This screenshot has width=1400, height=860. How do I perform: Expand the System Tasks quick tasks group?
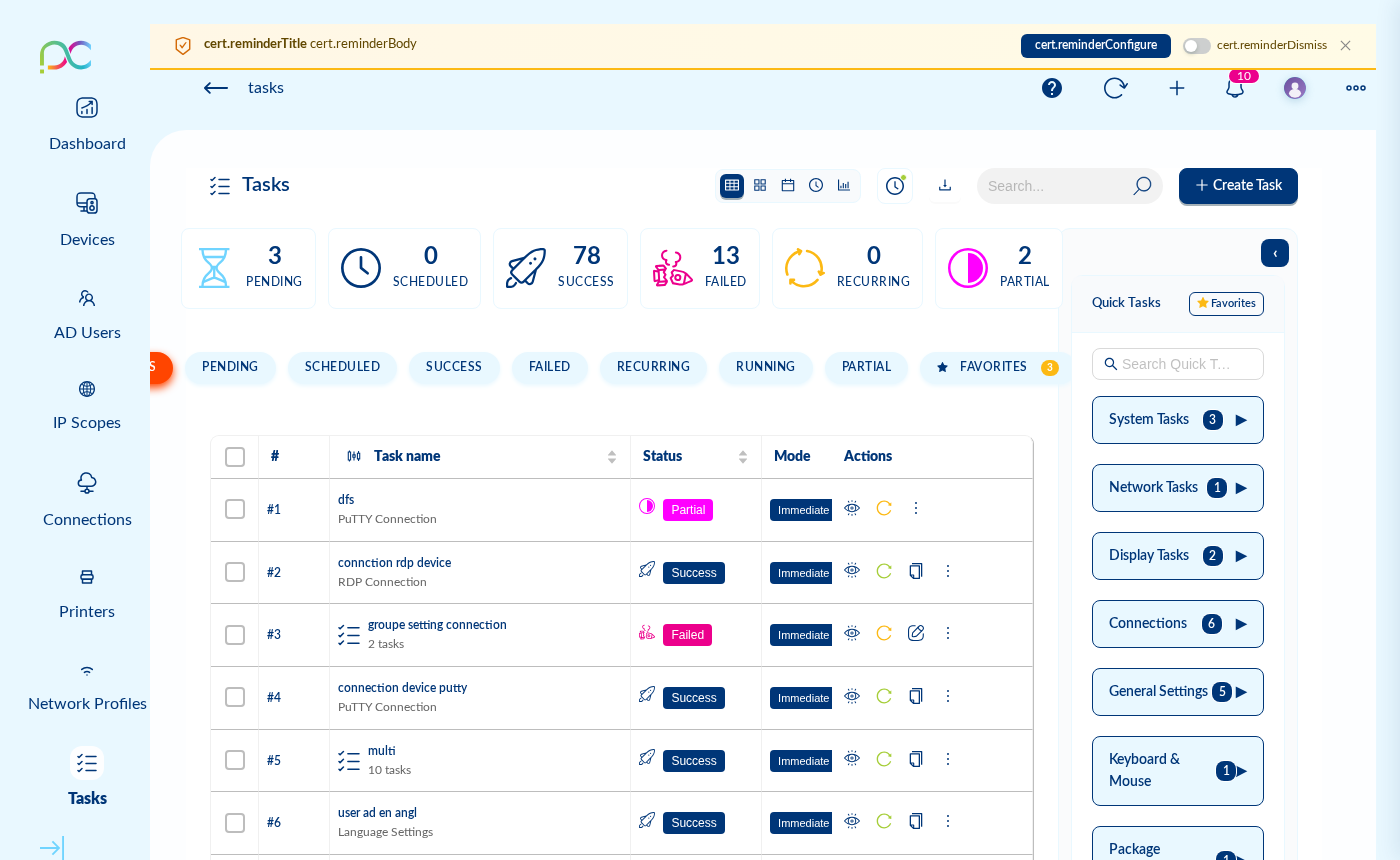pyautogui.click(x=1240, y=420)
